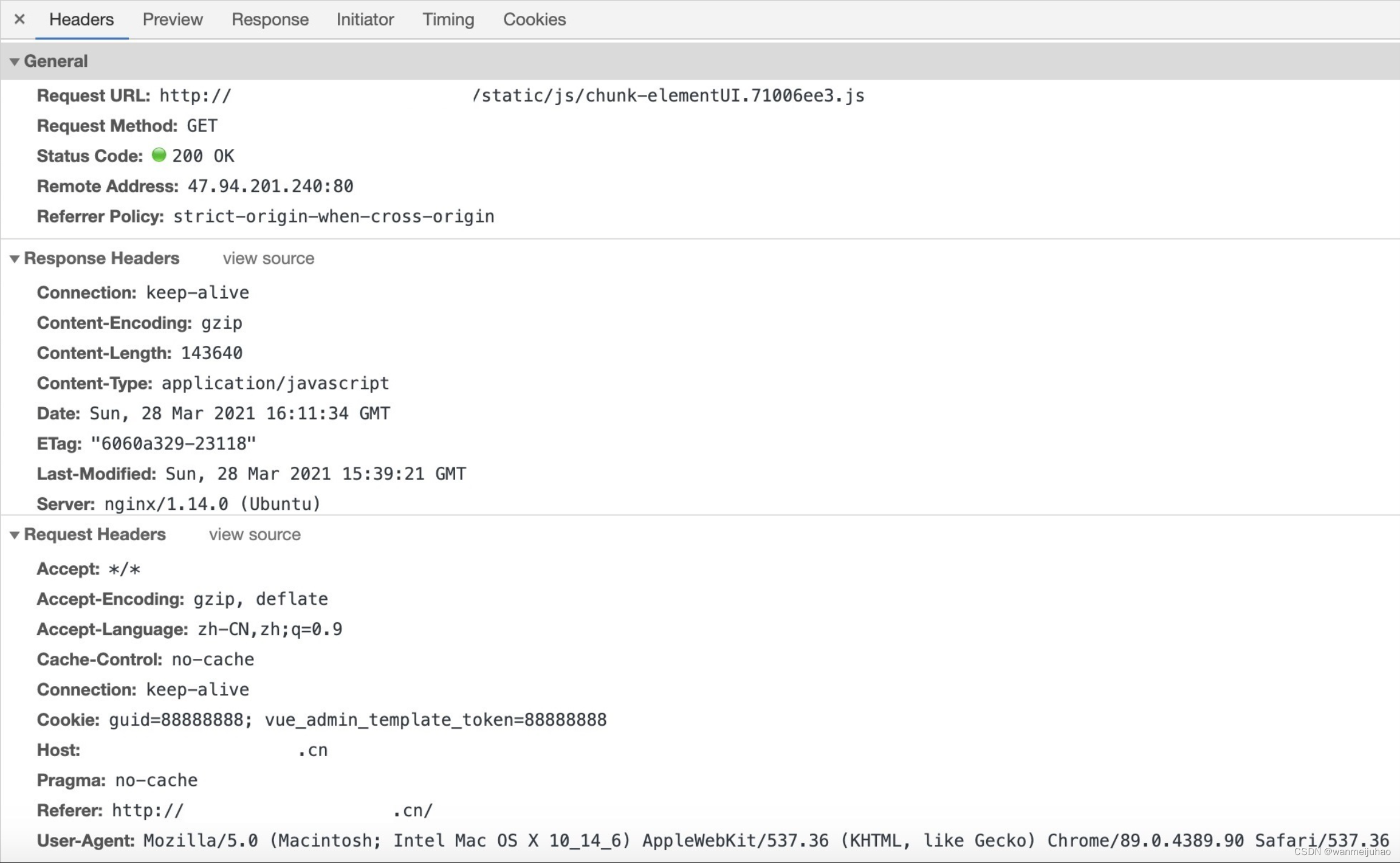The height and width of the screenshot is (863, 1400).
Task: Select the Headers tab
Action: point(81,19)
